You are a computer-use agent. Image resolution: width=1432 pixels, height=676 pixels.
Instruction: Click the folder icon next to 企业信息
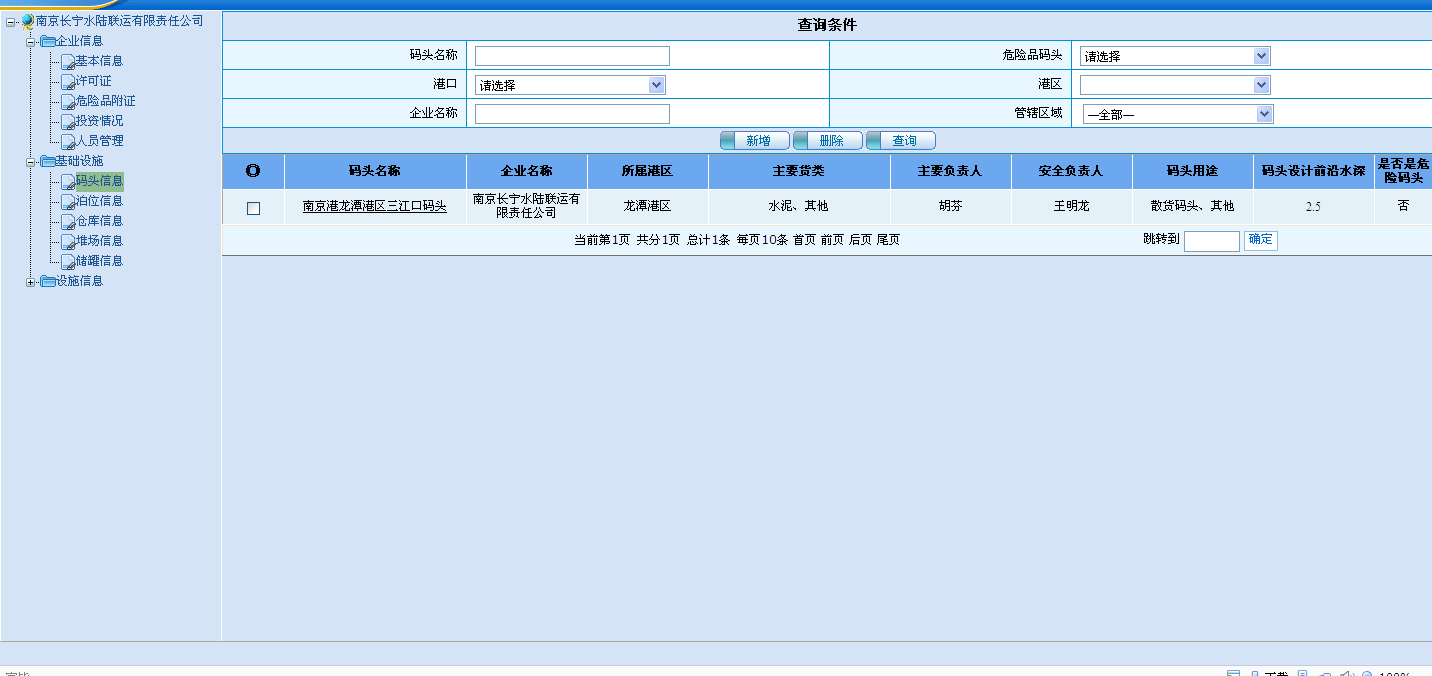tap(47, 41)
